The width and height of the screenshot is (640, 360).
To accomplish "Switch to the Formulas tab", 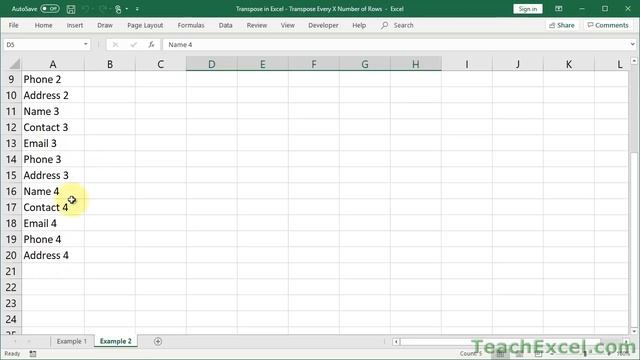I will point(191,25).
